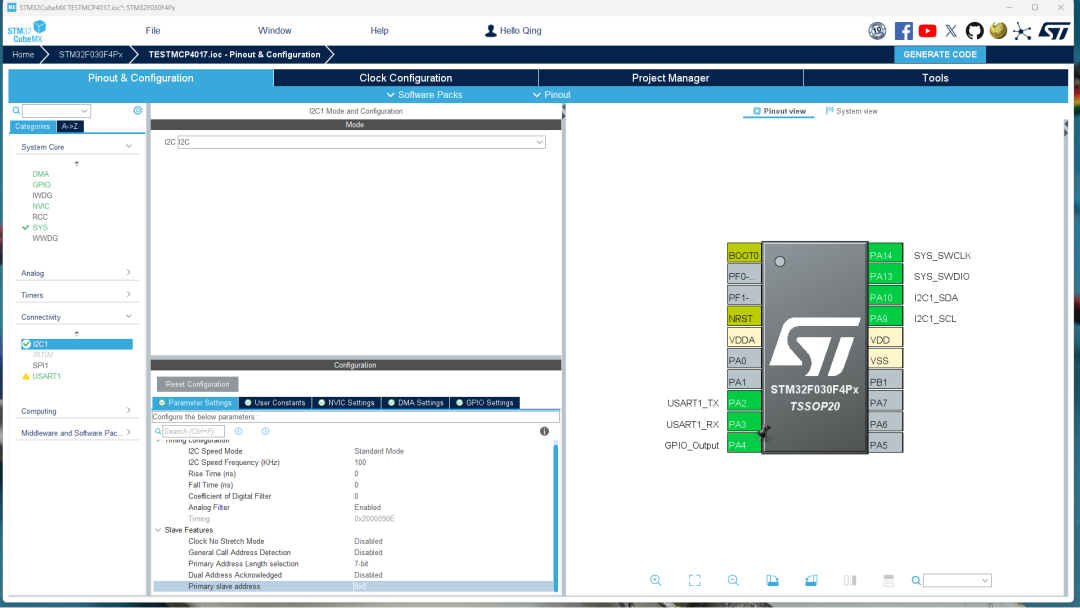
Task: Open the category search dropdown box
Action: pyautogui.click(x=56, y=111)
